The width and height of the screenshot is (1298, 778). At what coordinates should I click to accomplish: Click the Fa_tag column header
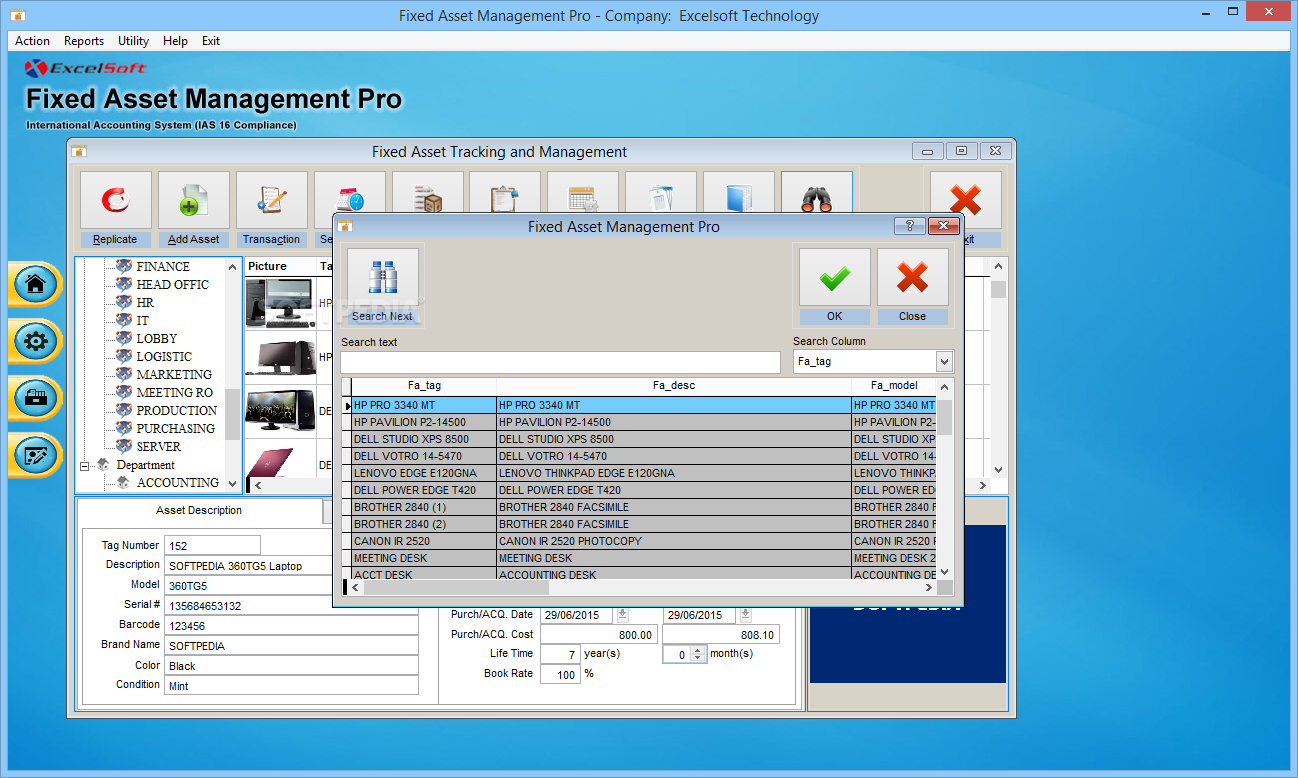click(424, 386)
